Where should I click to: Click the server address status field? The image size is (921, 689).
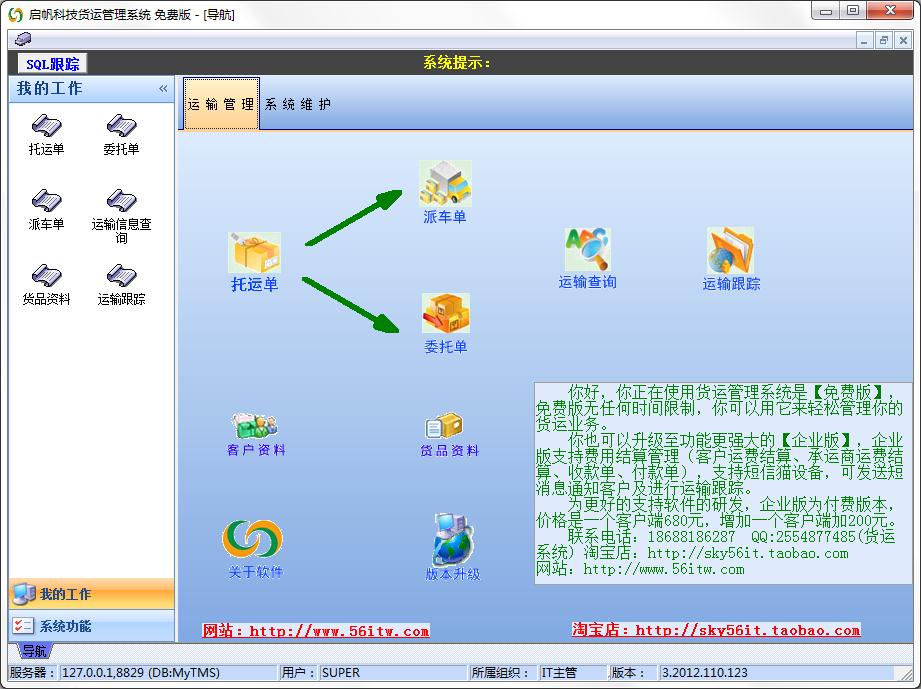(x=167, y=673)
